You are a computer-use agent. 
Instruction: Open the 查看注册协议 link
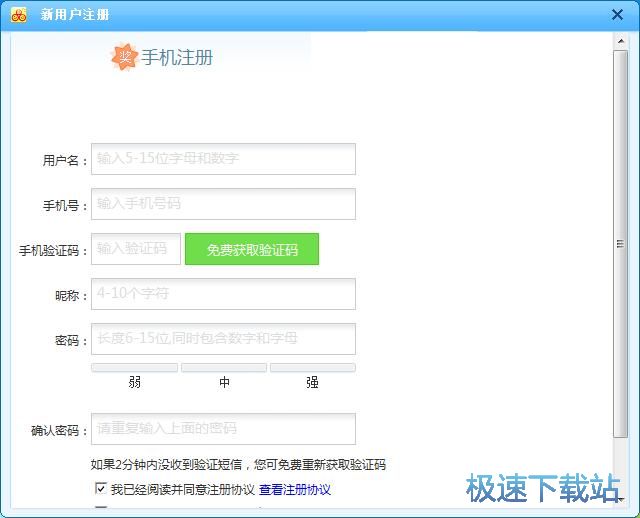tap(295, 489)
